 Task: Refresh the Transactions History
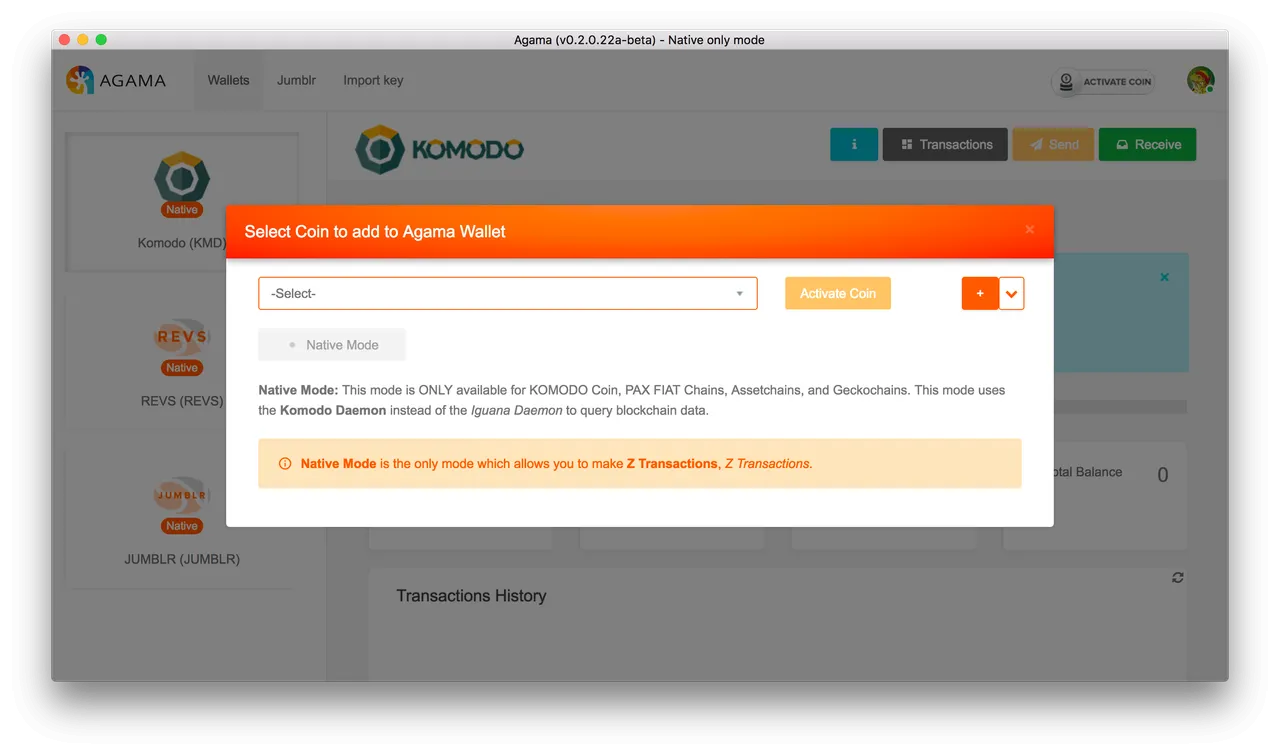[x=1178, y=577]
